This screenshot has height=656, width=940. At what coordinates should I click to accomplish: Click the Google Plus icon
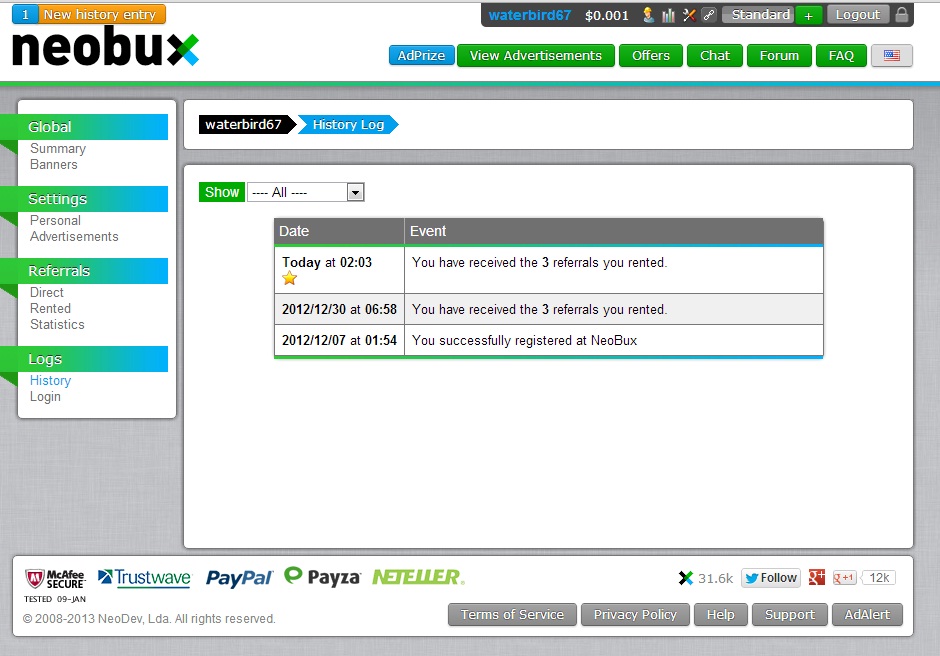coord(817,577)
